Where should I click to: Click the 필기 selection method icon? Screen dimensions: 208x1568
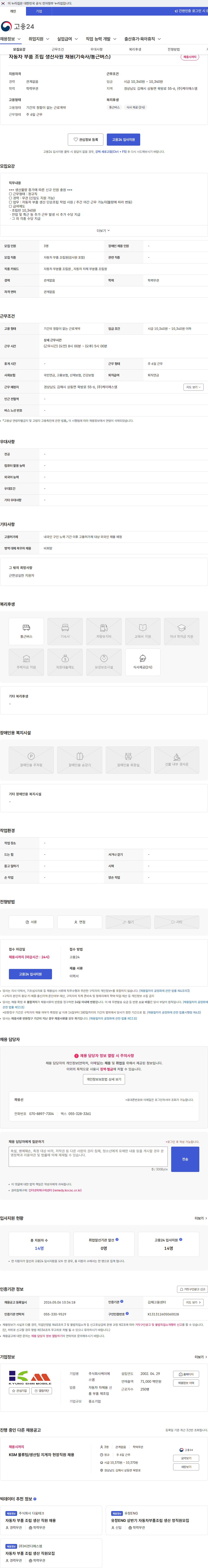coord(128,922)
